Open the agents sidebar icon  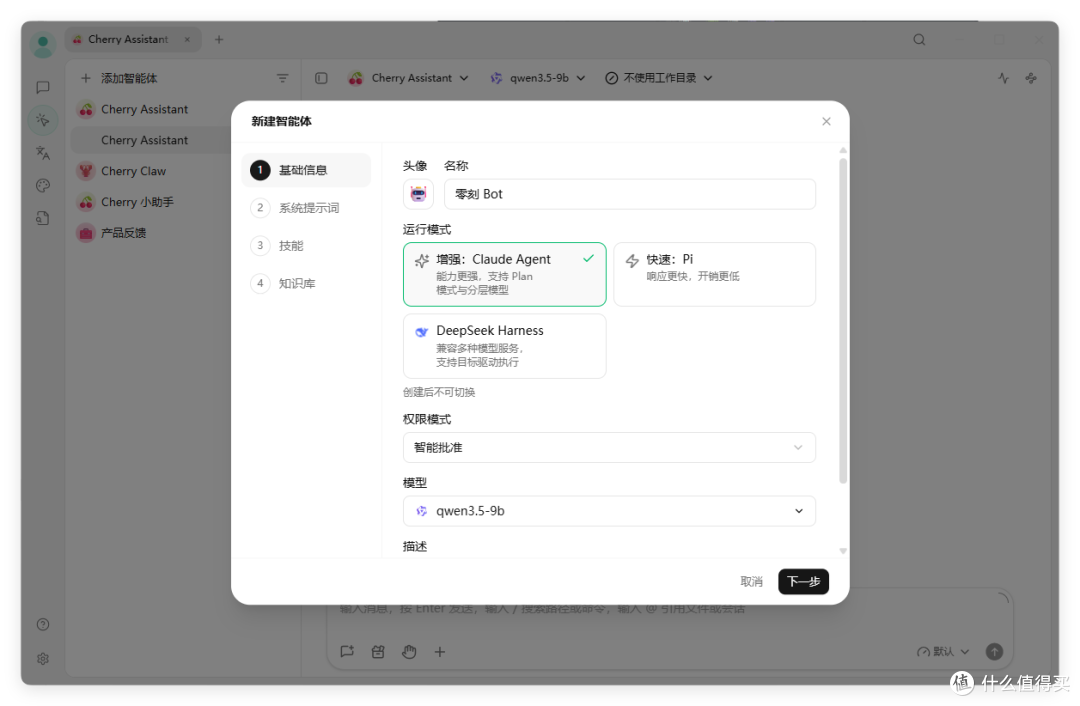(43, 120)
